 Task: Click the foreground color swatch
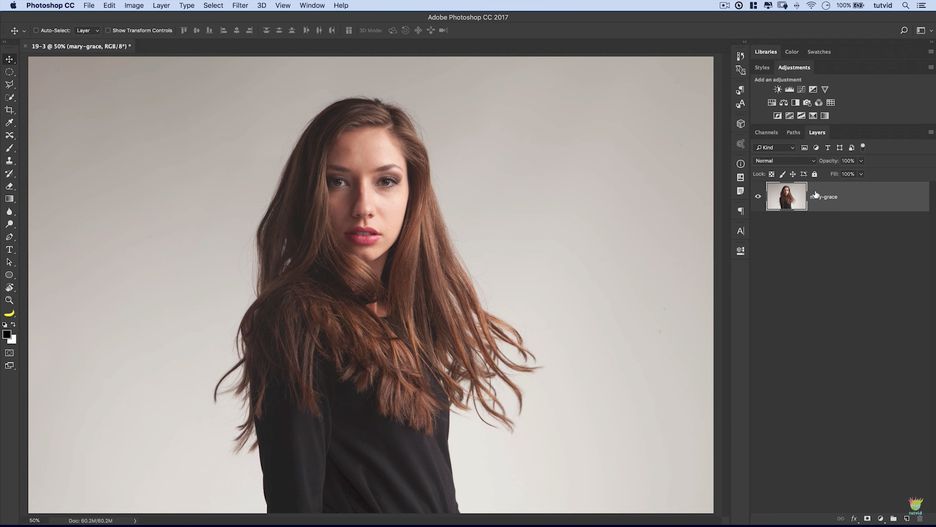tap(7, 334)
